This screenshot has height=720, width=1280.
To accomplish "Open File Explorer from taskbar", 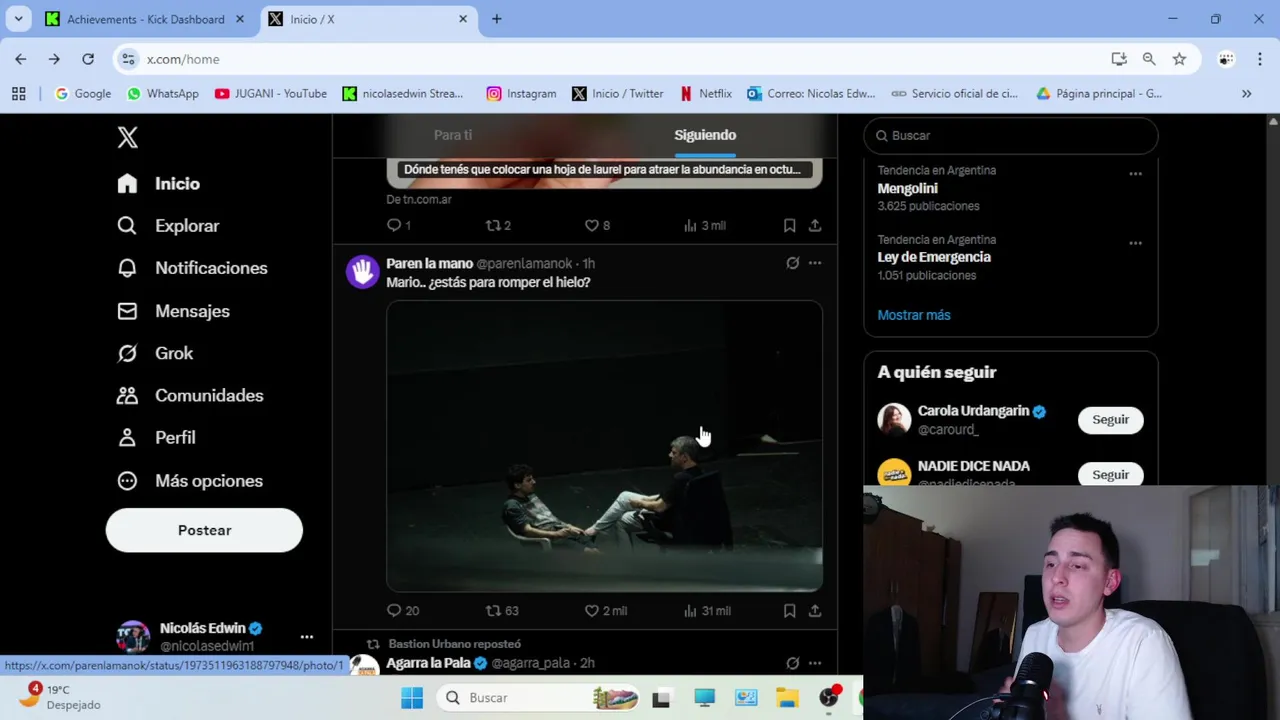I will (x=787, y=698).
